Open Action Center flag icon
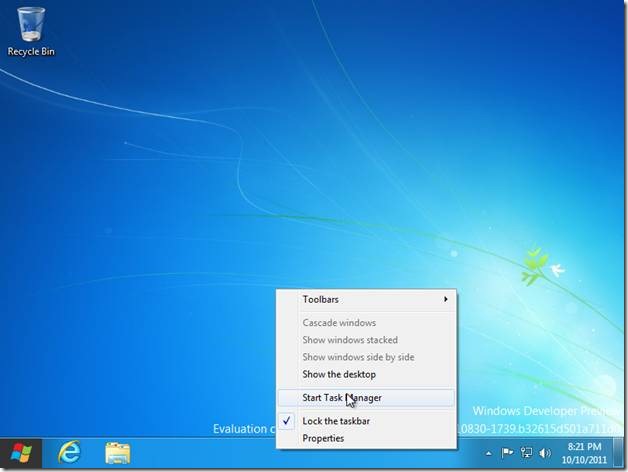This screenshot has height=472, width=628. click(x=507, y=453)
